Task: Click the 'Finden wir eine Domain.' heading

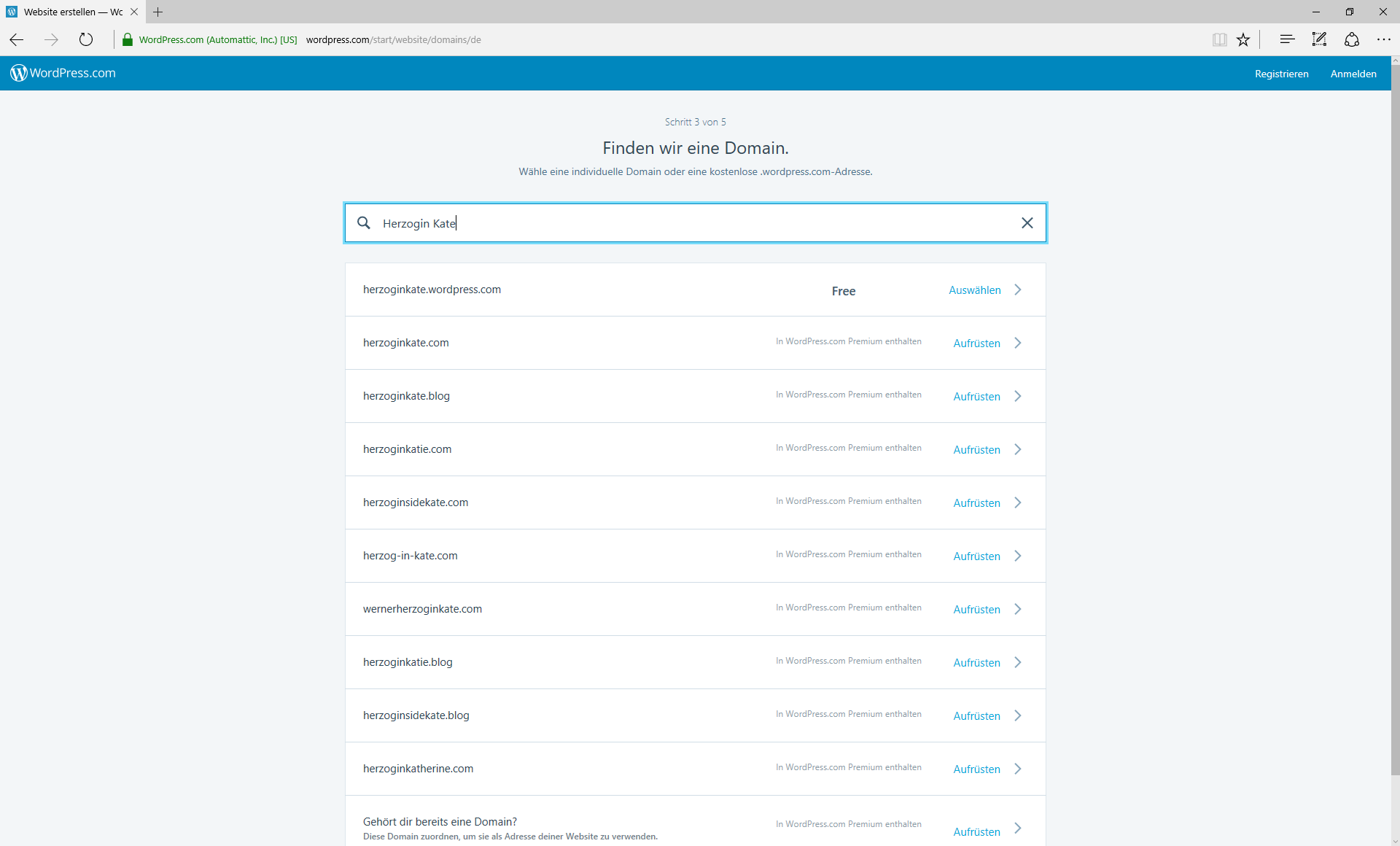Action: pos(695,148)
